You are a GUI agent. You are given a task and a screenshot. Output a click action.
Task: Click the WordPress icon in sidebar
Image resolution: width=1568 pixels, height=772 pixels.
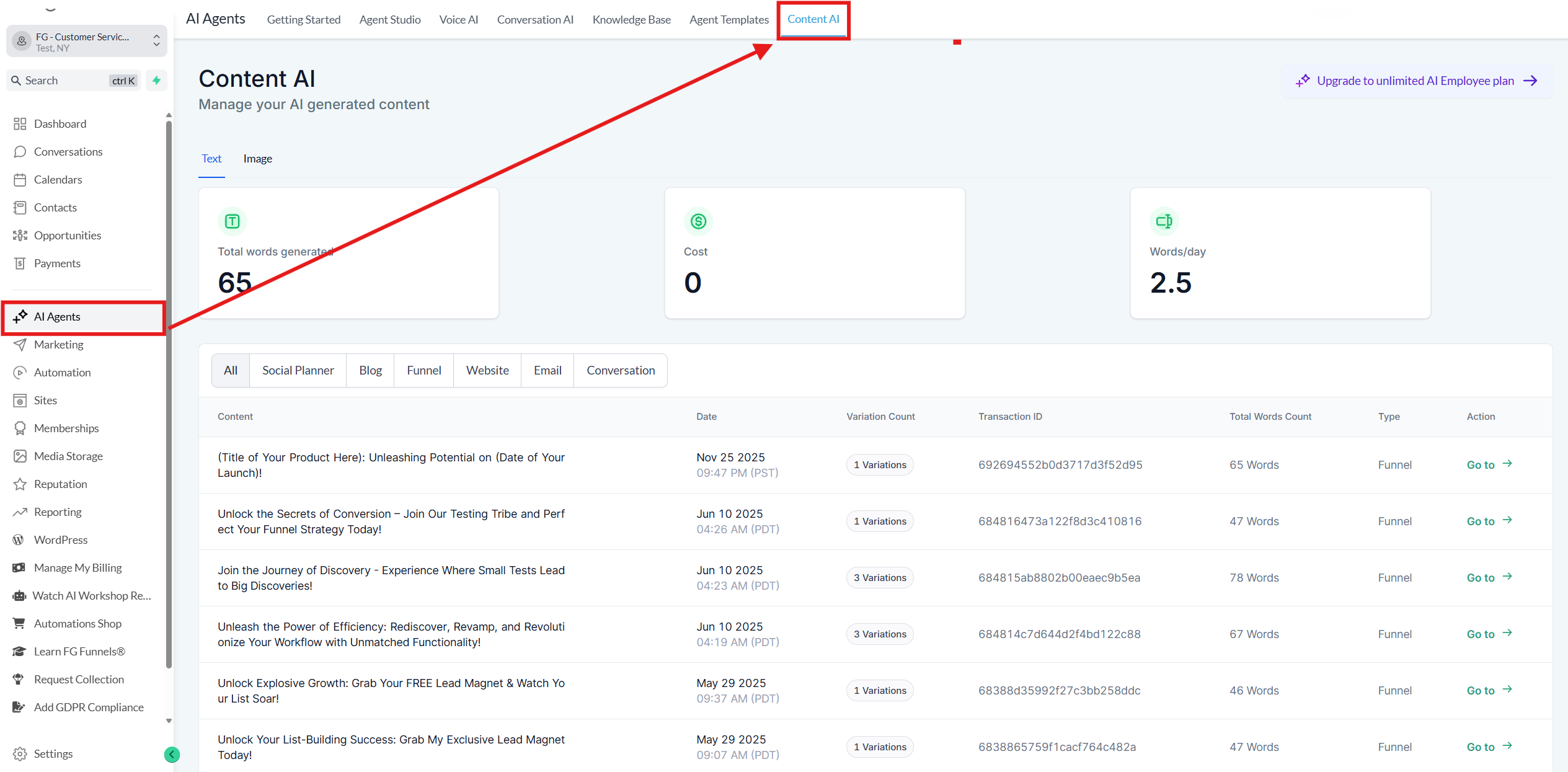pyautogui.click(x=19, y=540)
